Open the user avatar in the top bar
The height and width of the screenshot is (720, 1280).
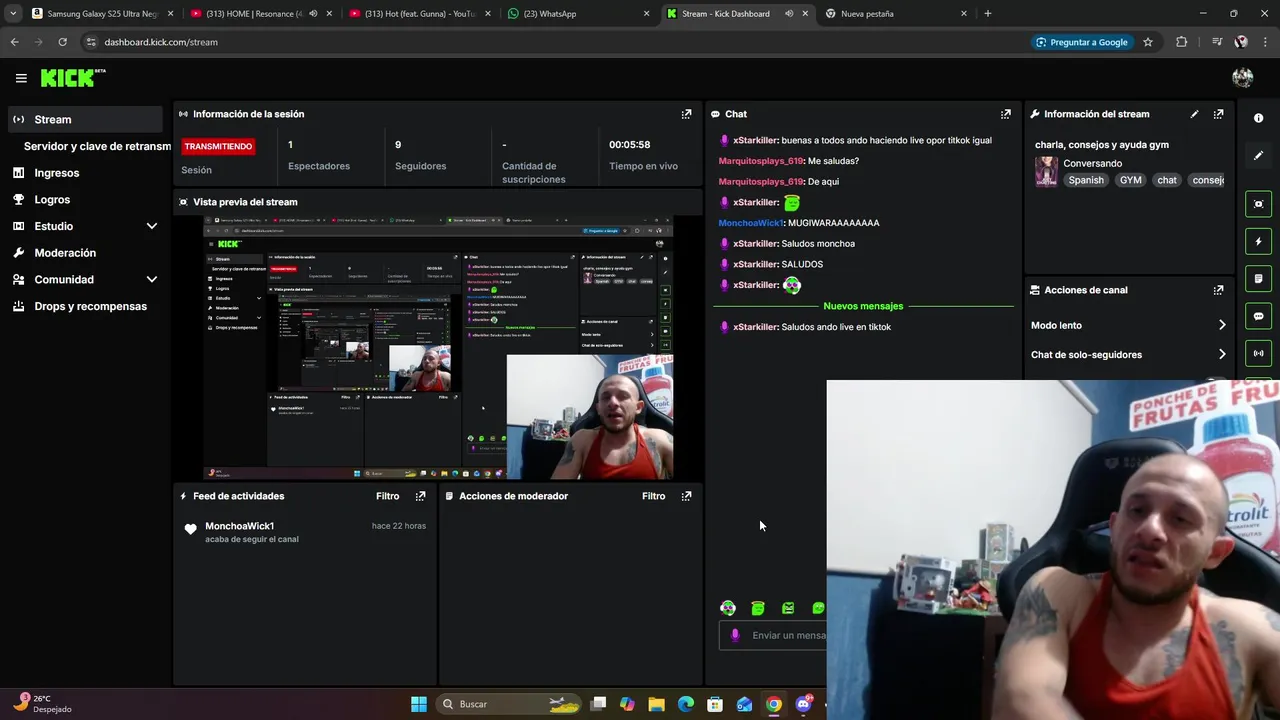[1243, 78]
